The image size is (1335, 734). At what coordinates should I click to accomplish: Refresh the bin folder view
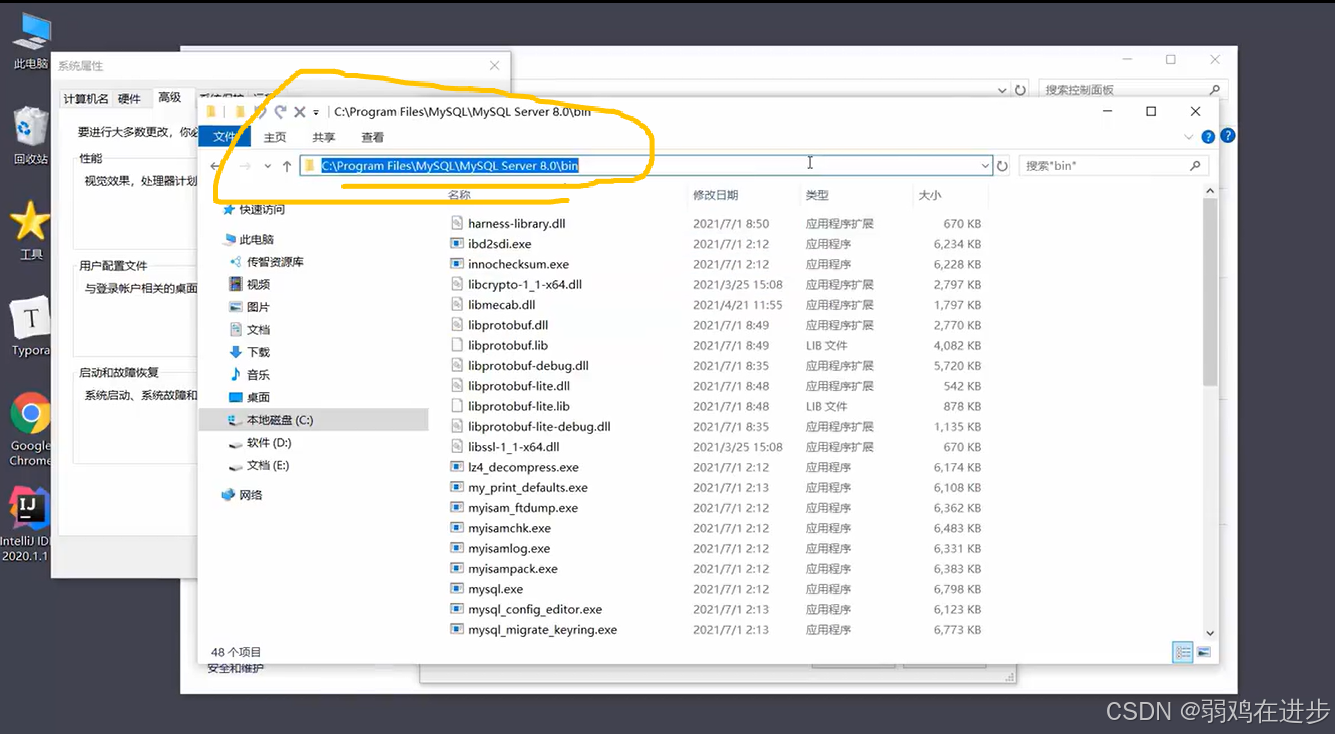[x=1002, y=166]
